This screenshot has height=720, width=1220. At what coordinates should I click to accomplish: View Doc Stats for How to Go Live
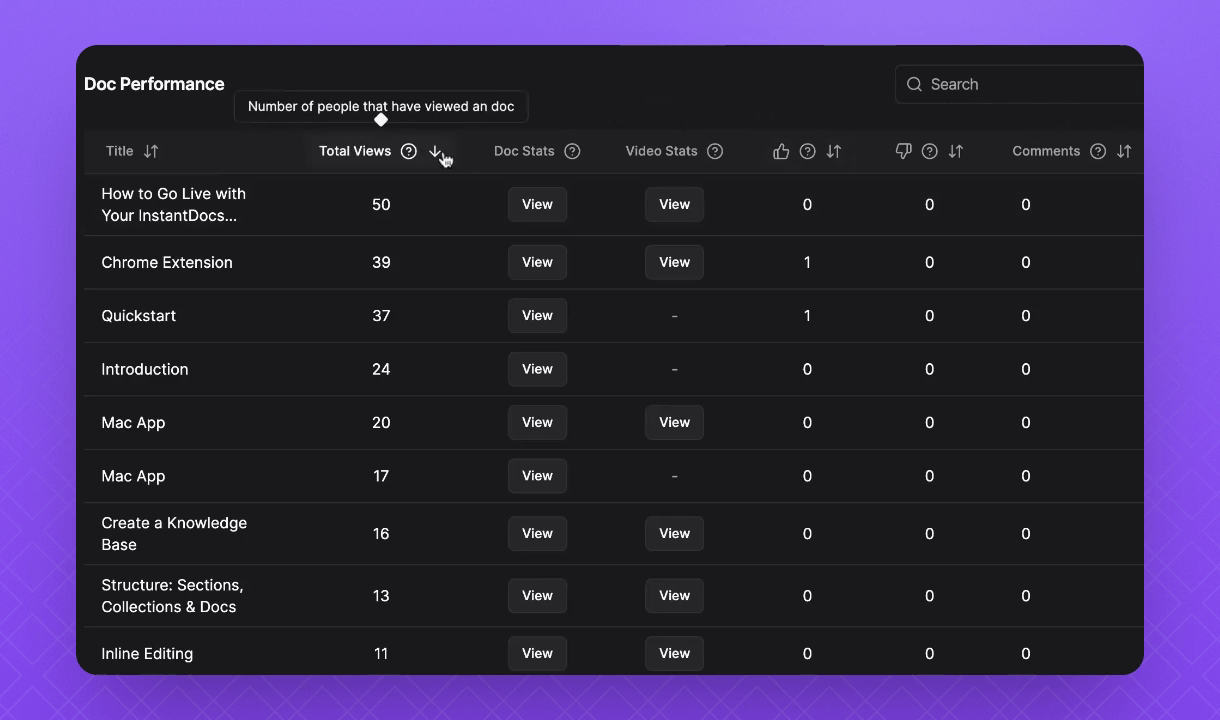537,204
